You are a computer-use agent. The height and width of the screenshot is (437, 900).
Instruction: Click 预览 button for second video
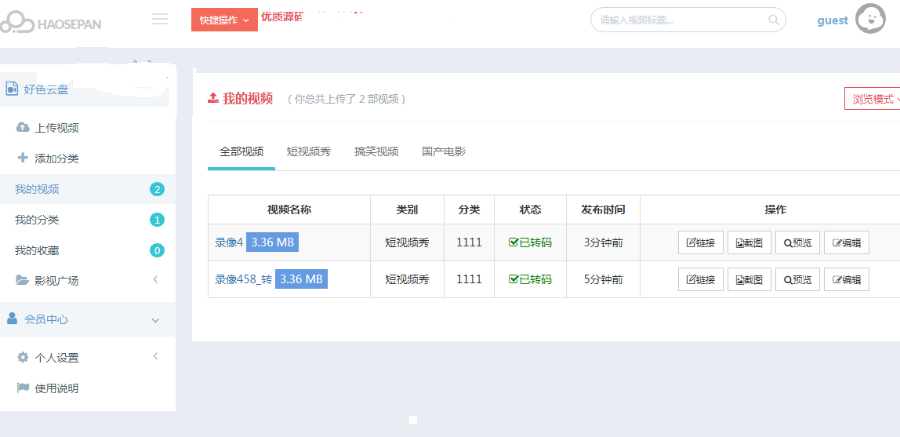797,279
